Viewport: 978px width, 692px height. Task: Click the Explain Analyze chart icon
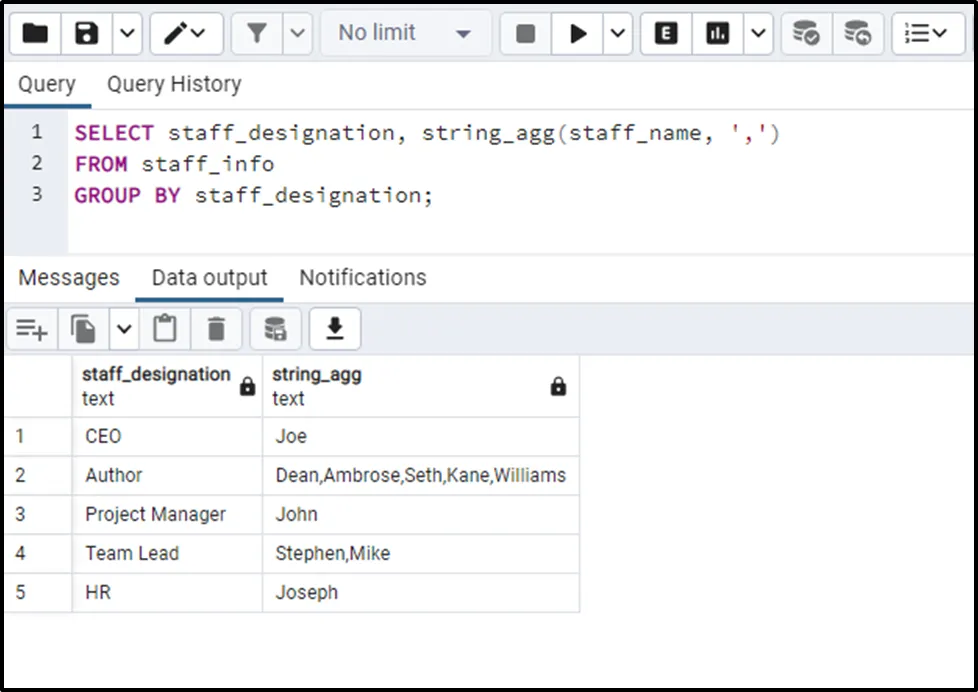coord(717,34)
